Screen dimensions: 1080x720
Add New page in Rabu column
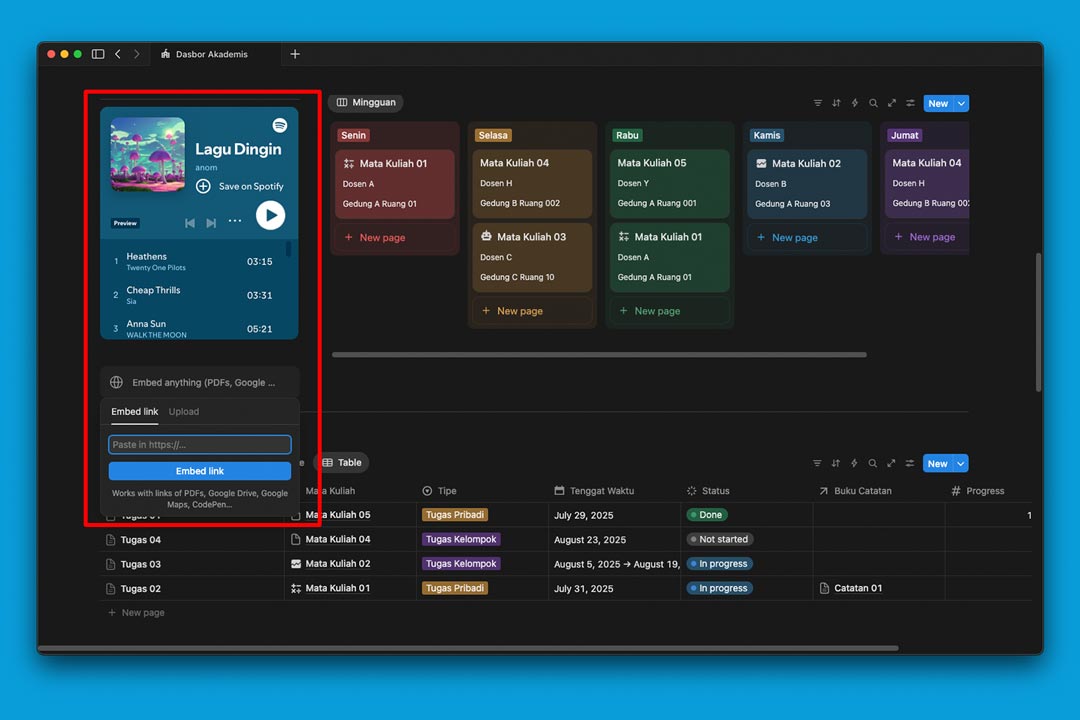point(669,311)
